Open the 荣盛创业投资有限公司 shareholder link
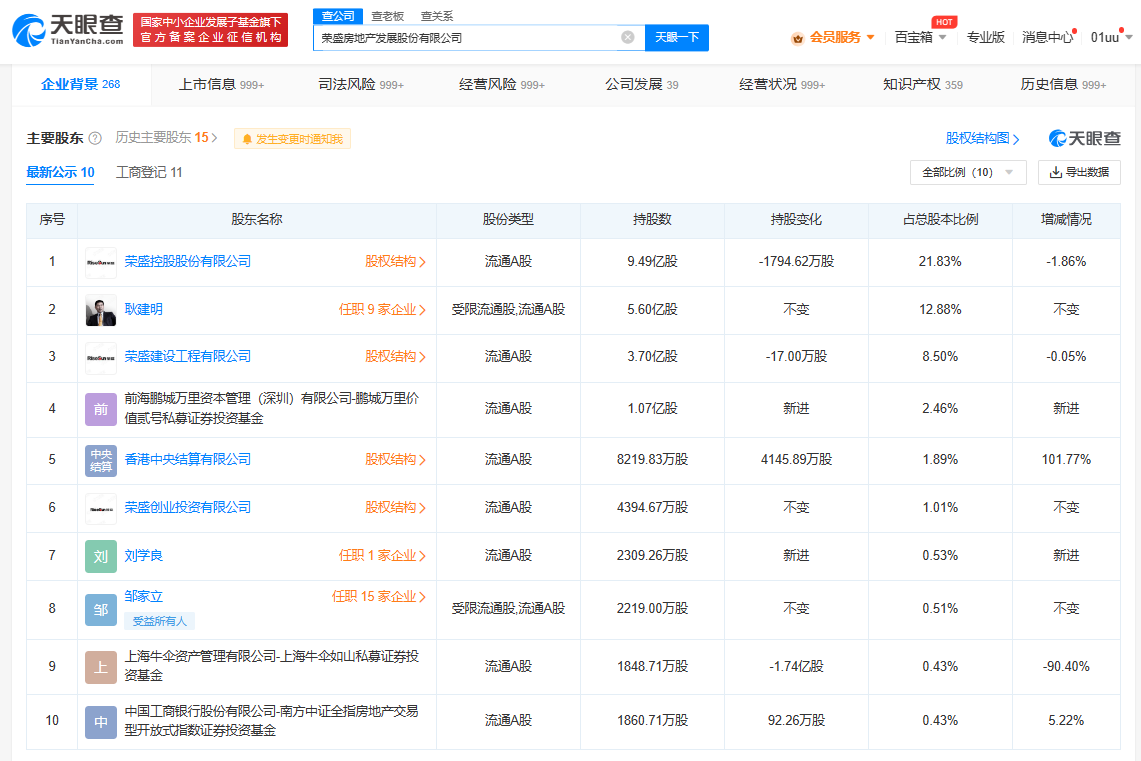Image resolution: width=1141 pixels, height=761 pixels. 188,507
